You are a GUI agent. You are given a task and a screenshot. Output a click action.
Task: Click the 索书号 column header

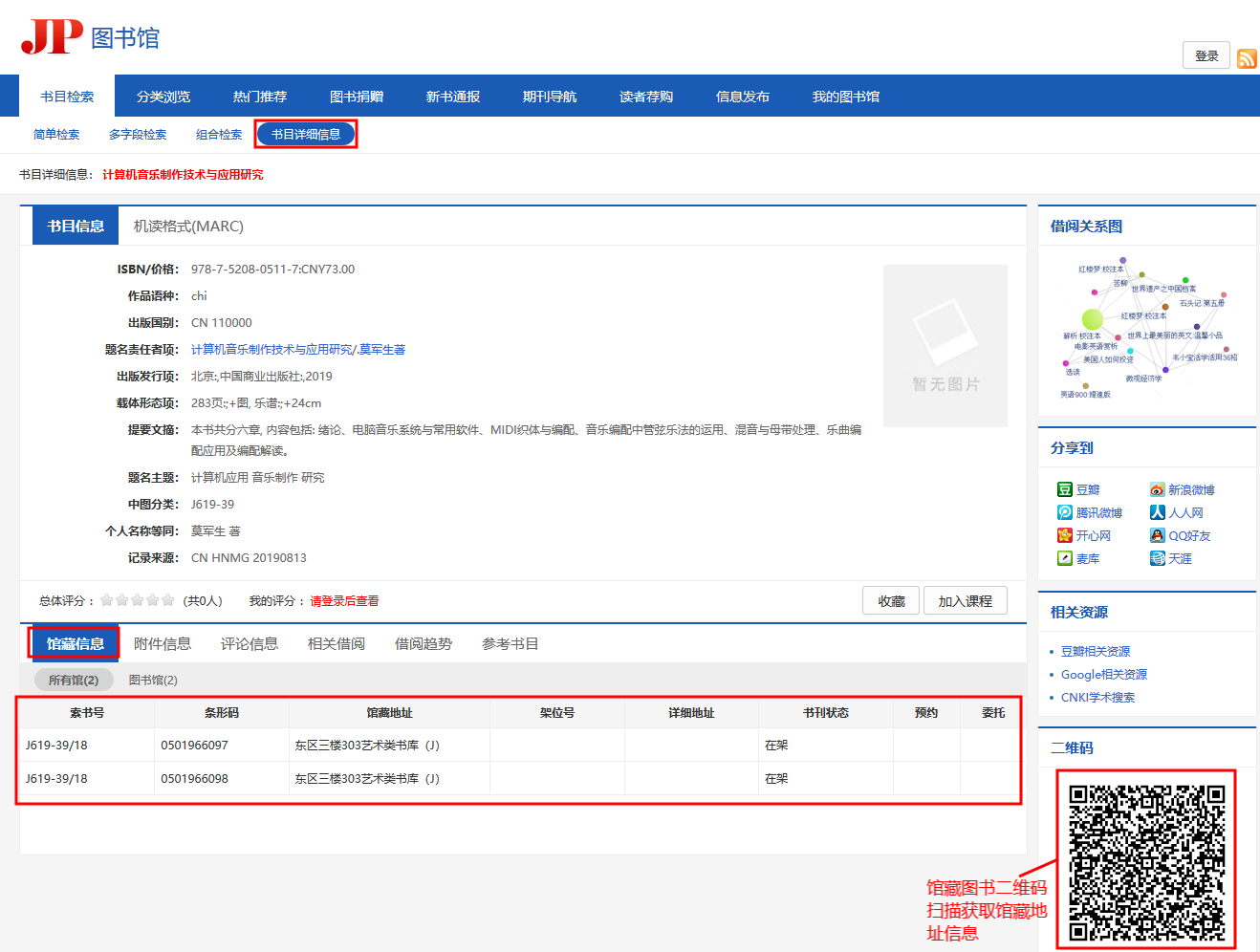coord(87,713)
